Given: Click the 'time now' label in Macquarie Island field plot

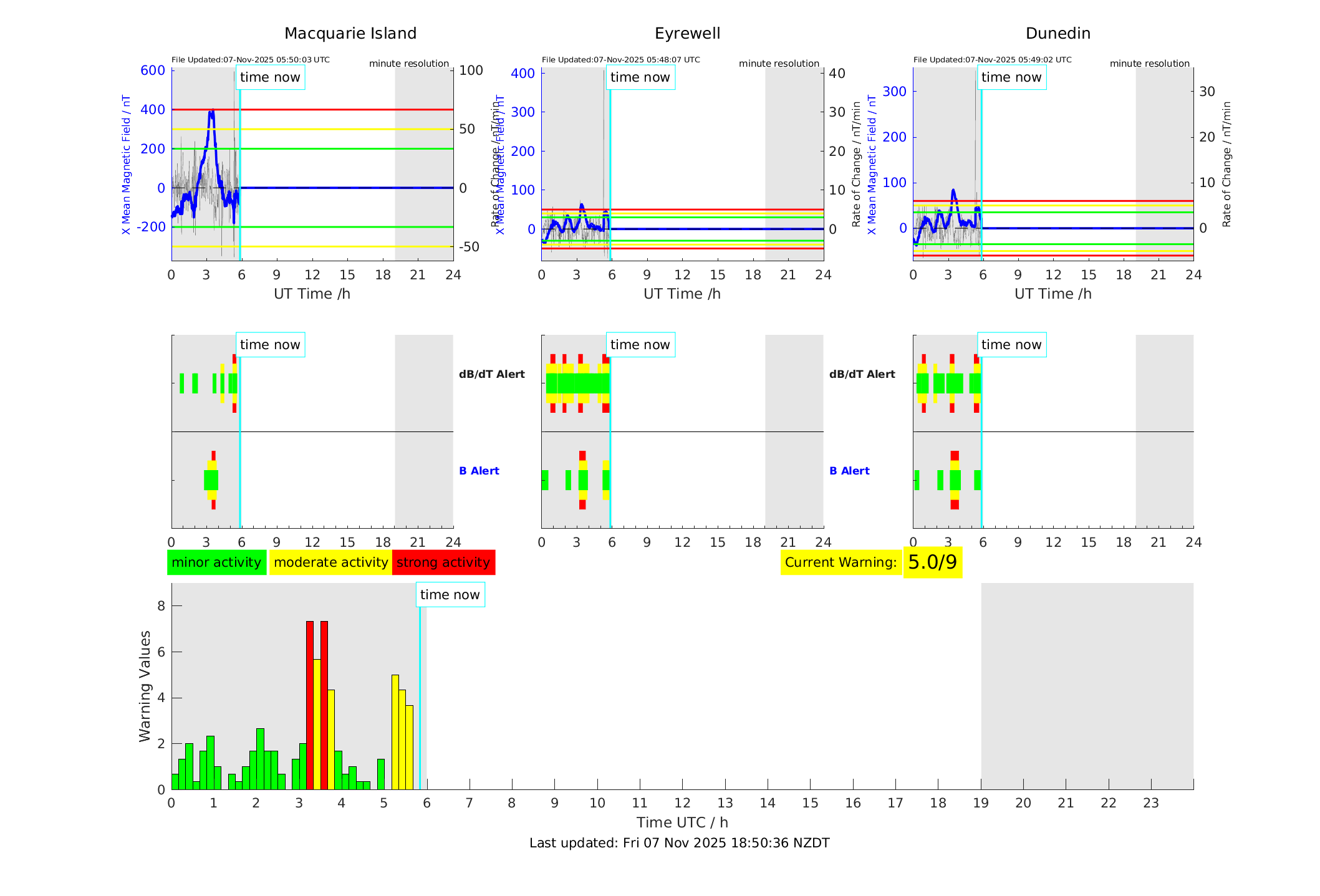Looking at the screenshot, I should click(x=270, y=77).
